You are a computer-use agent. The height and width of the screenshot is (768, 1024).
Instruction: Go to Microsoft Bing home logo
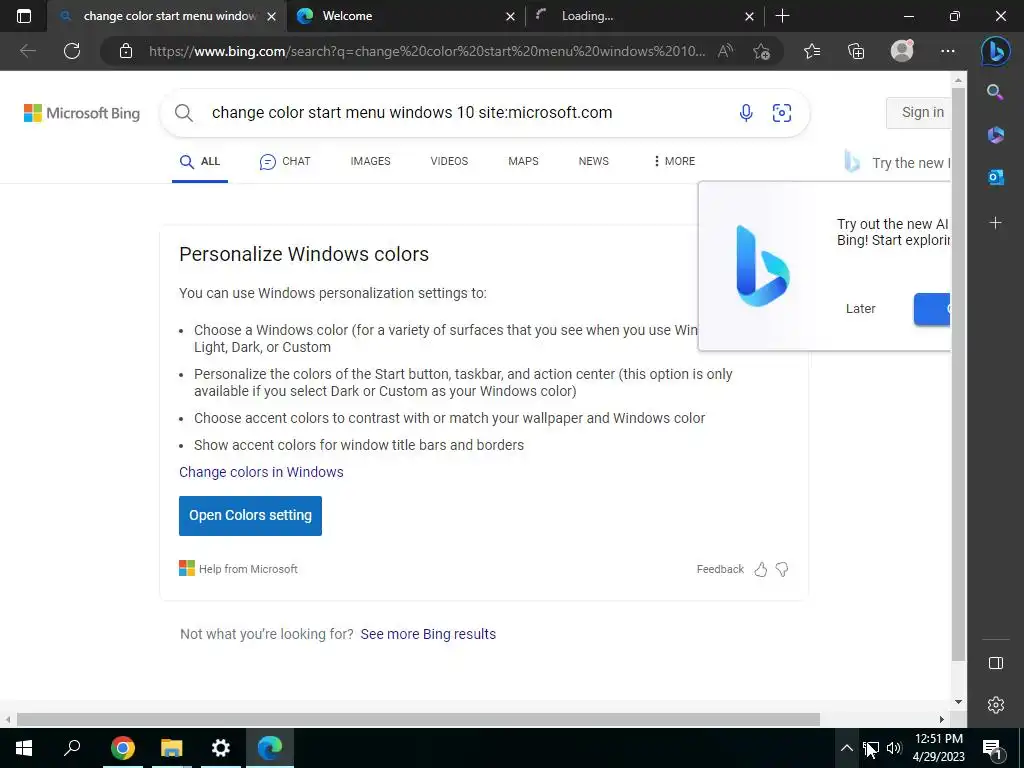click(x=82, y=113)
